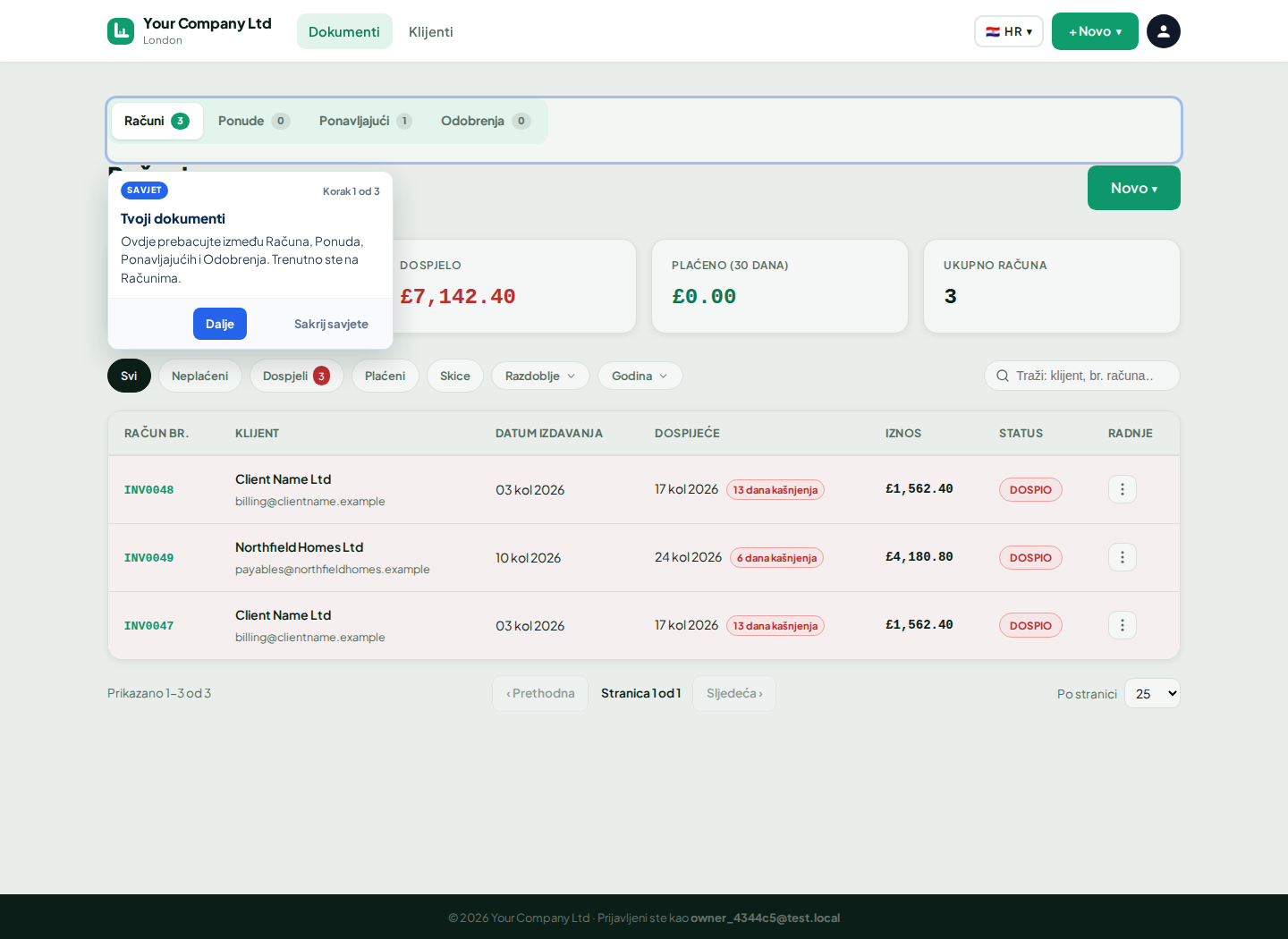This screenshot has width=1288, height=939.
Task: Click the IZNOS column header
Action: 903,433
